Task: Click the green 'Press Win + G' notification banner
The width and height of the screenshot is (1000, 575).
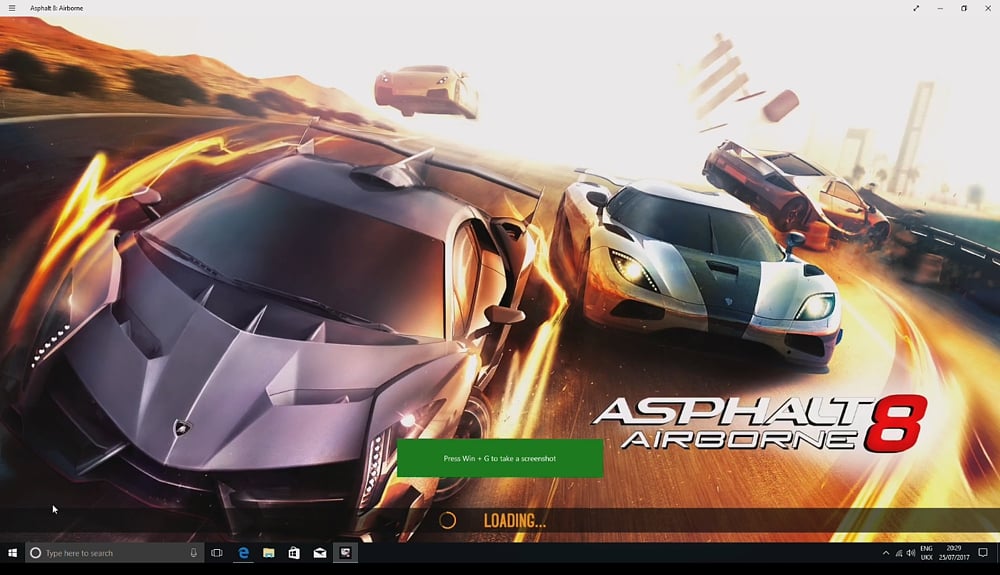Action: pyautogui.click(x=500, y=458)
